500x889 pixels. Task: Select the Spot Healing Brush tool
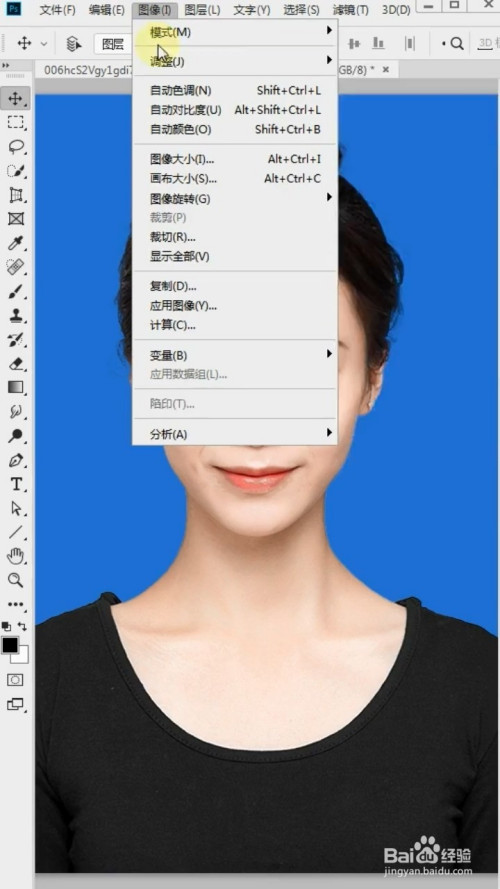(x=15, y=267)
